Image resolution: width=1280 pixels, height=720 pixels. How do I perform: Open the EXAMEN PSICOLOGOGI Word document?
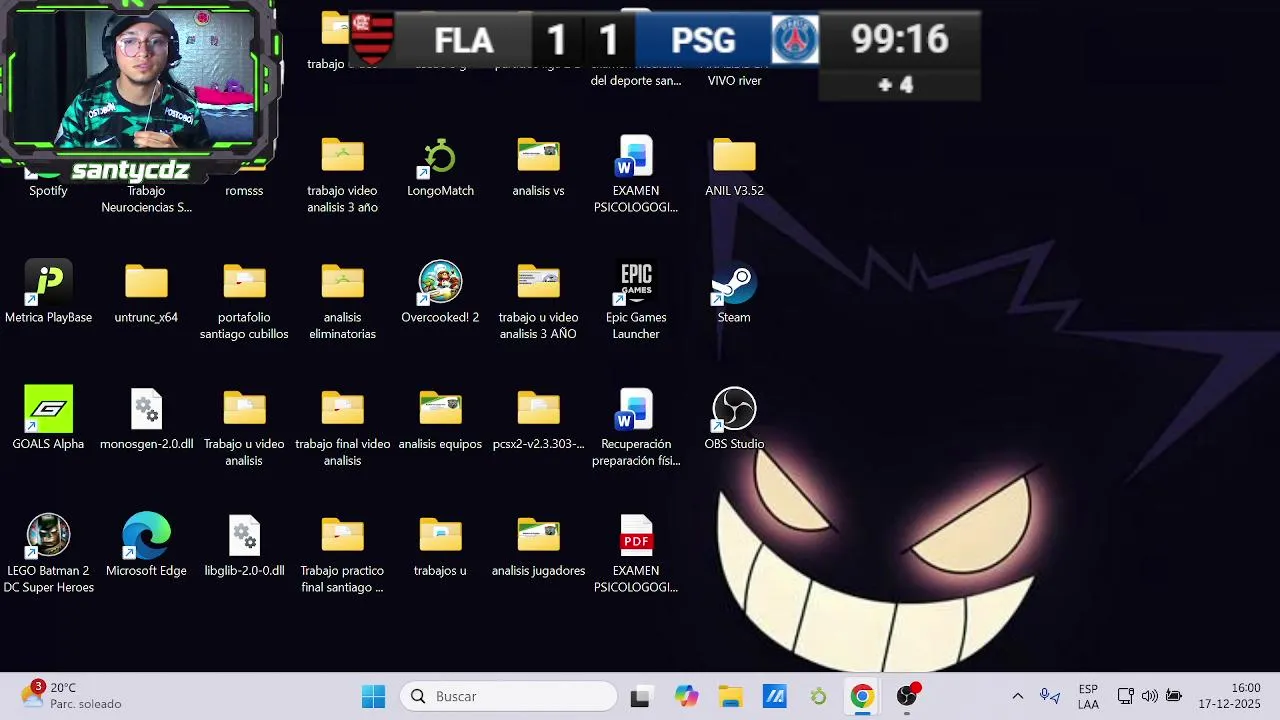point(636,175)
